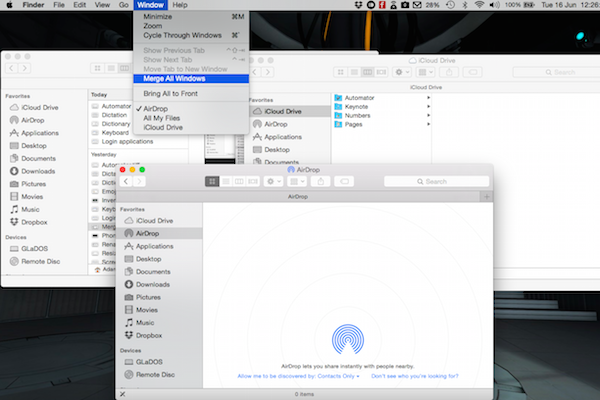This screenshot has width=600, height=400.
Task: Click Share button in iCloud Drive window
Action: 449,72
